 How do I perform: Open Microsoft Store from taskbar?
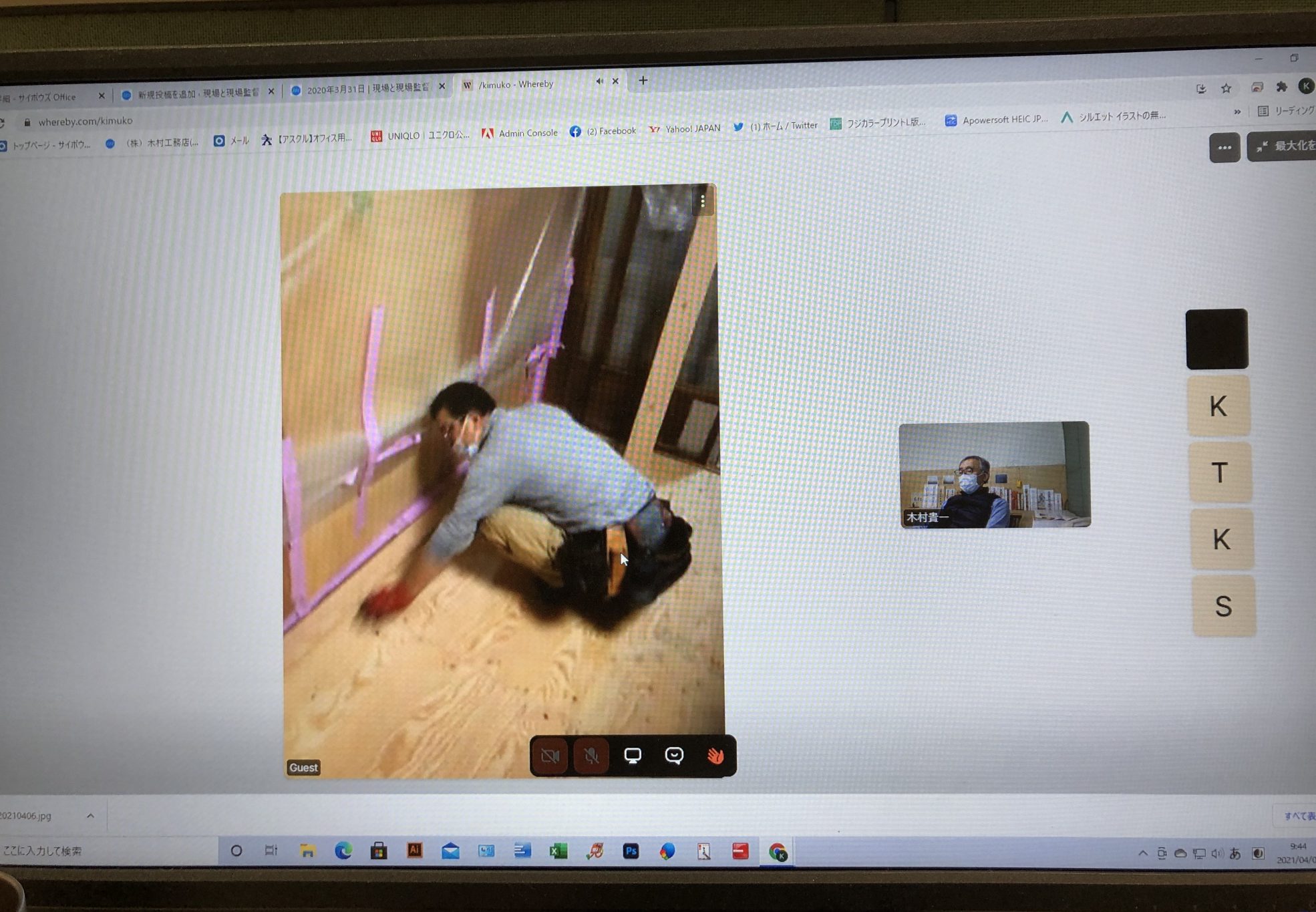379,851
